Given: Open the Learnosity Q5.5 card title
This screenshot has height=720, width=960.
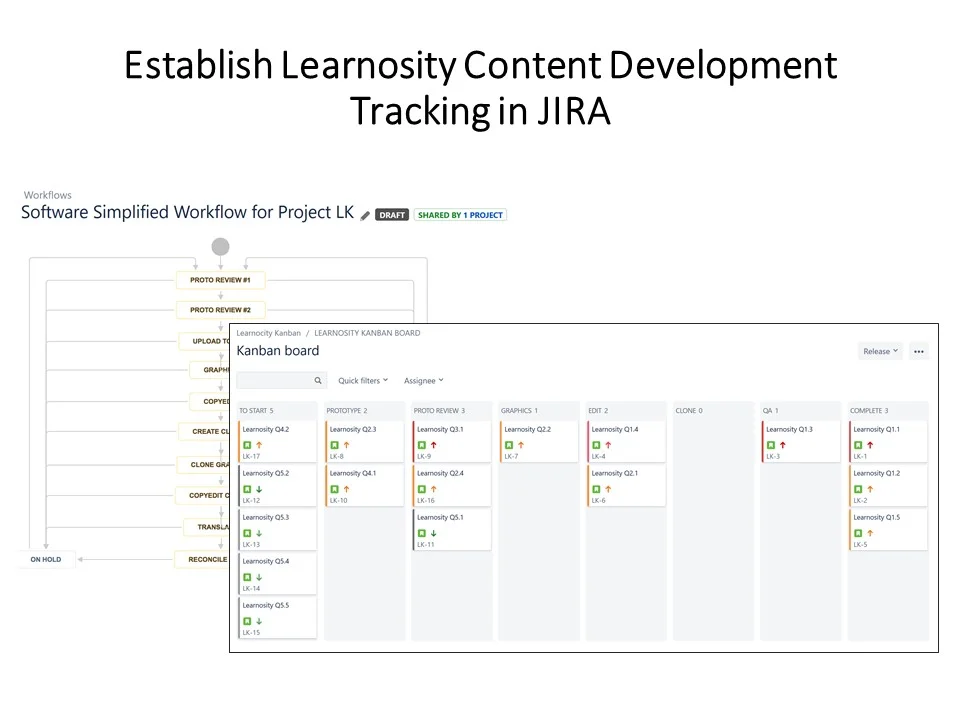Looking at the screenshot, I should click(x=266, y=606).
